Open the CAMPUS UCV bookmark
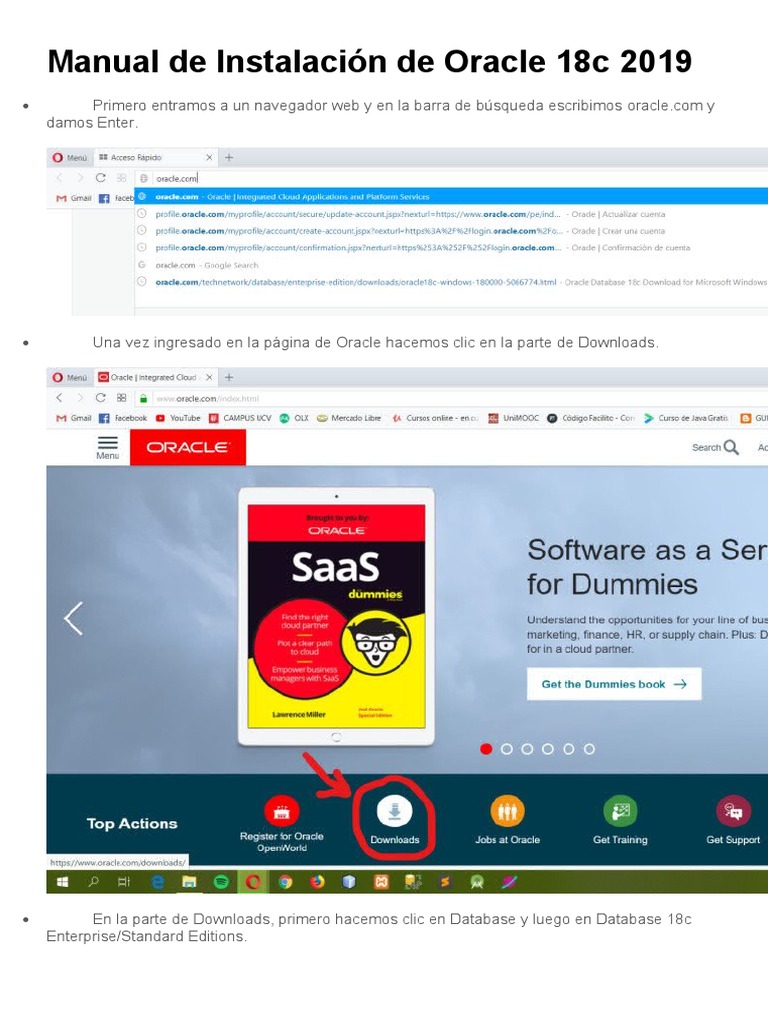Screen dimensions: 768x1024 pyautogui.click(x=240, y=418)
